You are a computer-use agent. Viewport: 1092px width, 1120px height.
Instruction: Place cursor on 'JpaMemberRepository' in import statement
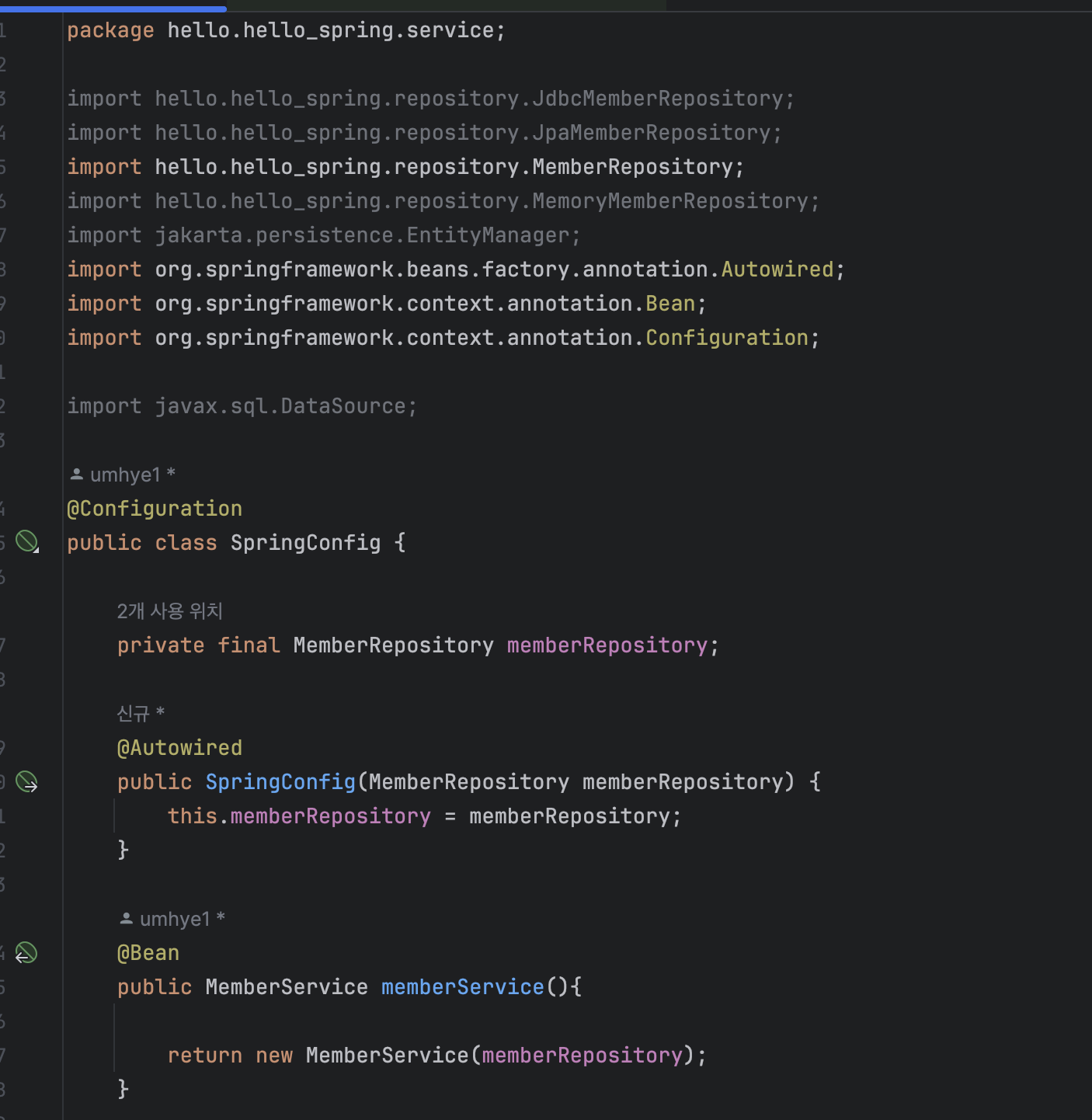(652, 133)
